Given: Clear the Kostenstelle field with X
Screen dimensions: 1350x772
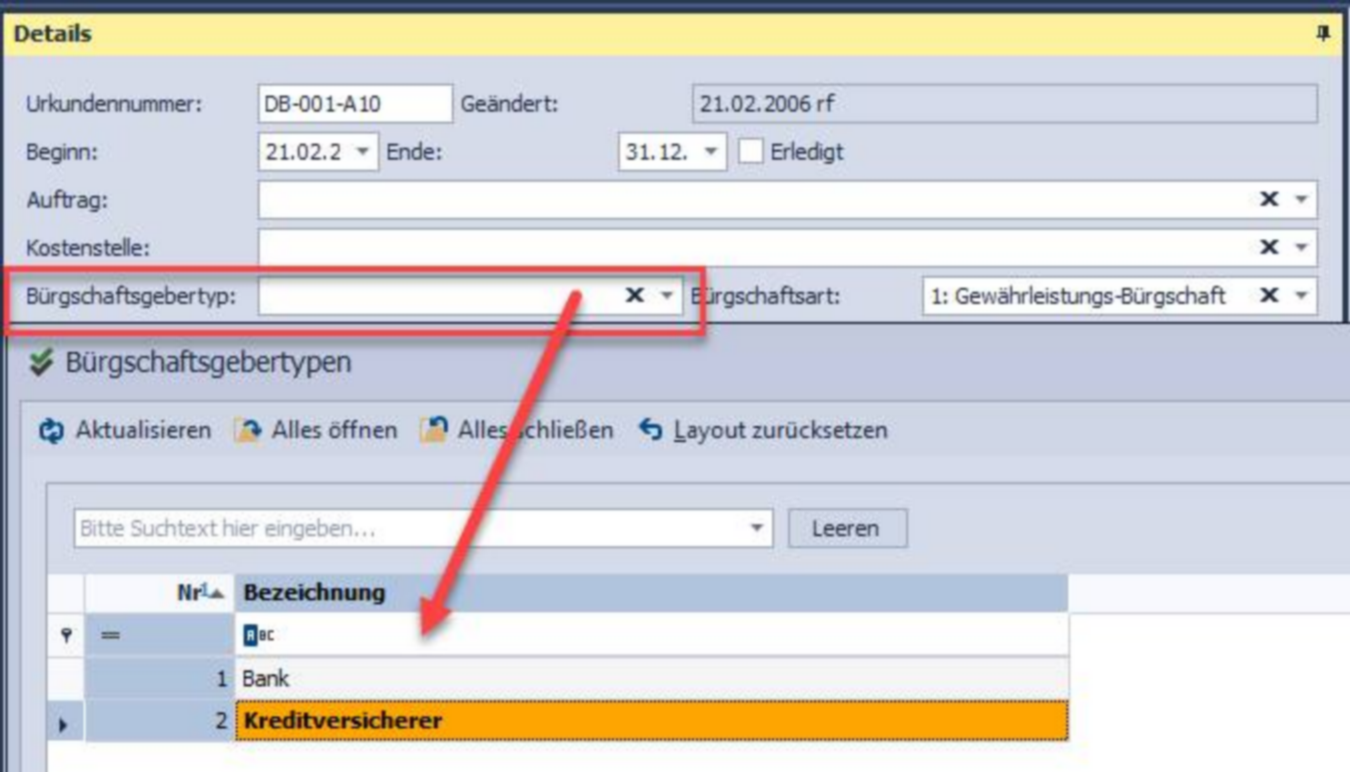Looking at the screenshot, I should [1269, 247].
